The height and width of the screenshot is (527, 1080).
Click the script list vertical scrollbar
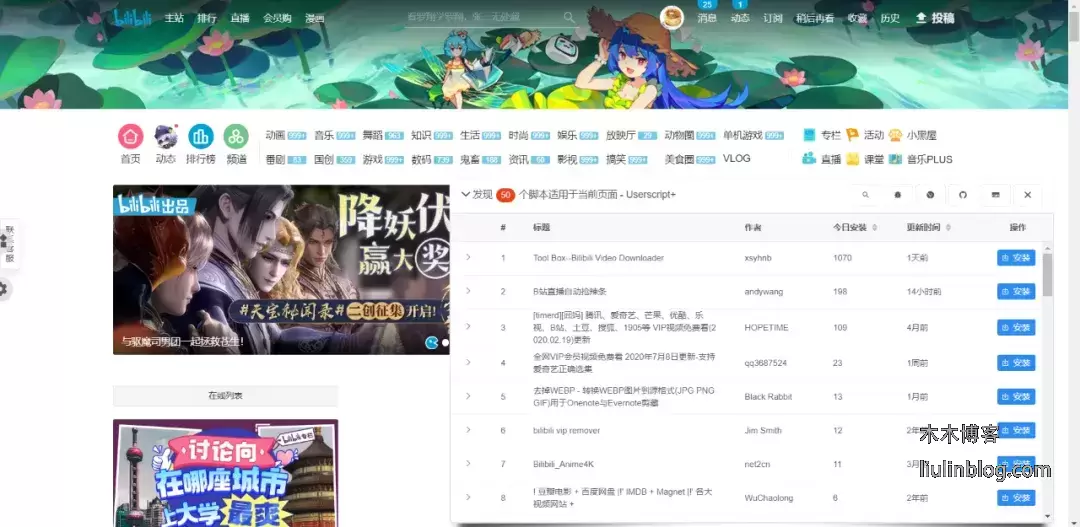coord(1047,275)
